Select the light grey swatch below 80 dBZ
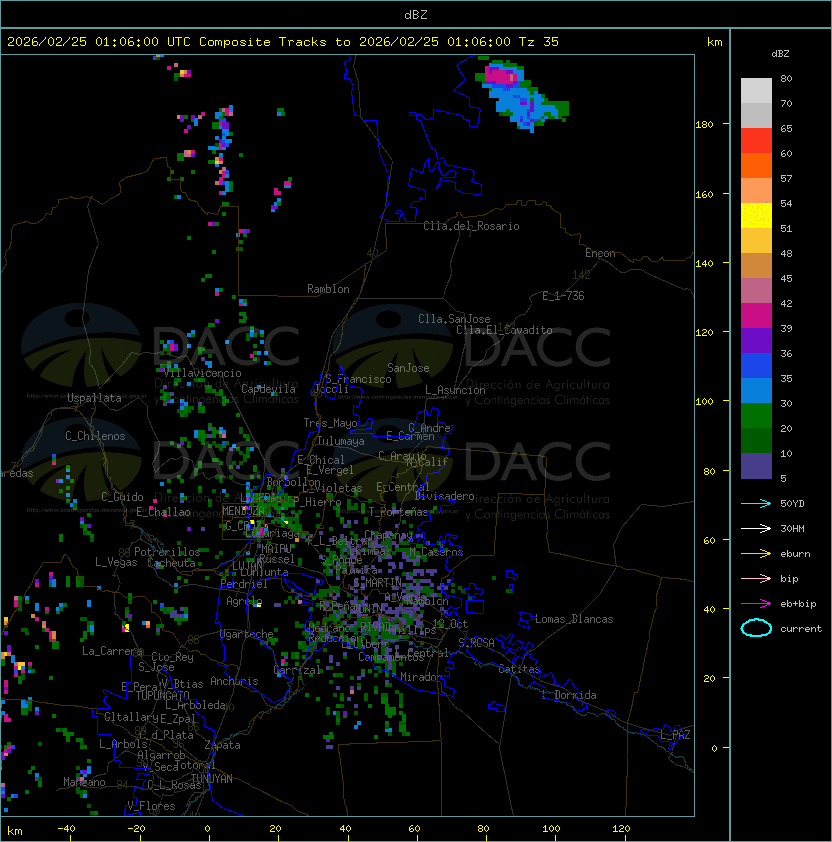The height and width of the screenshot is (842, 832). pyautogui.click(x=756, y=91)
